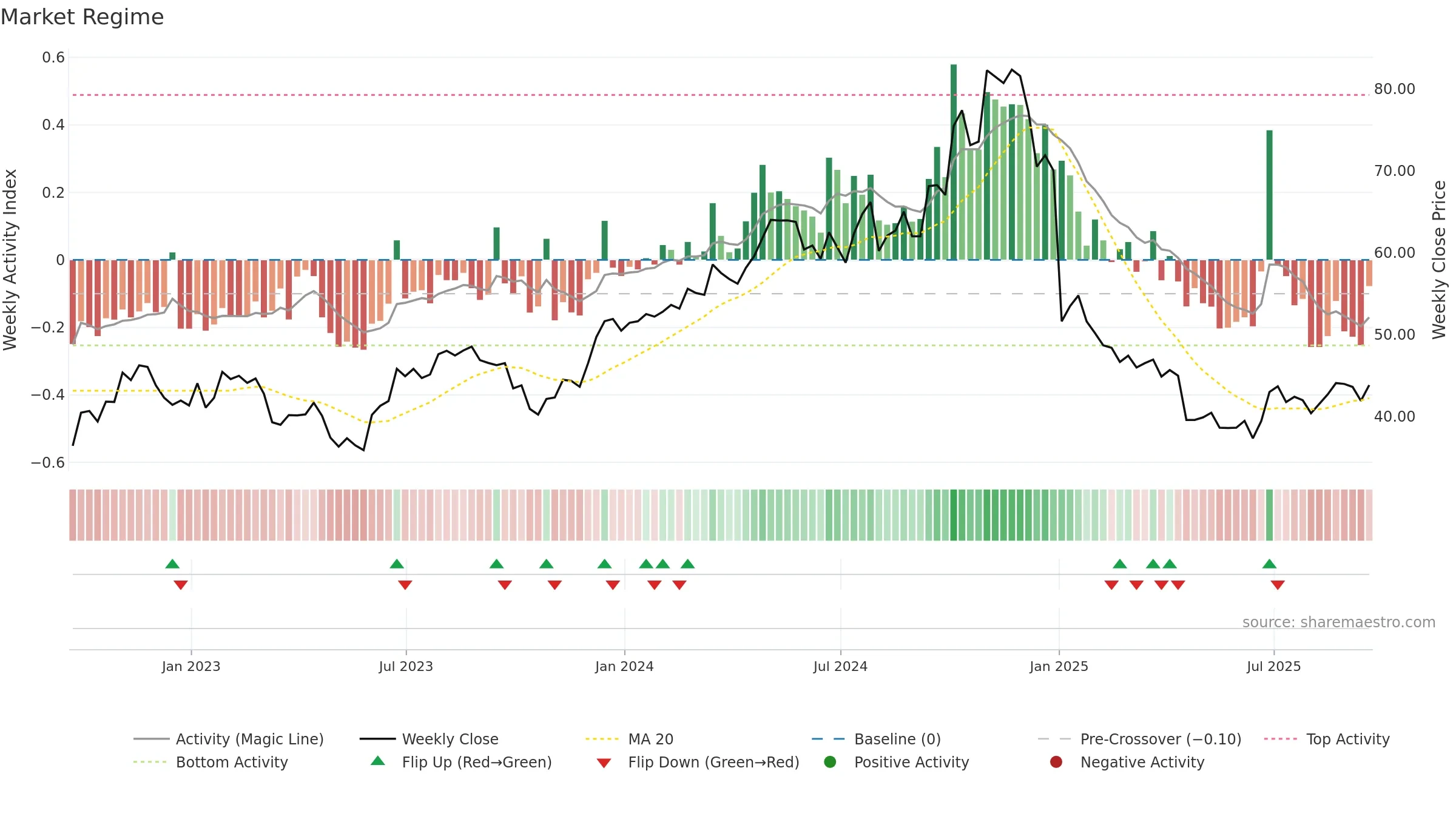Click the −0.2 tick on the left axis
1456x819 pixels.
click(47, 327)
